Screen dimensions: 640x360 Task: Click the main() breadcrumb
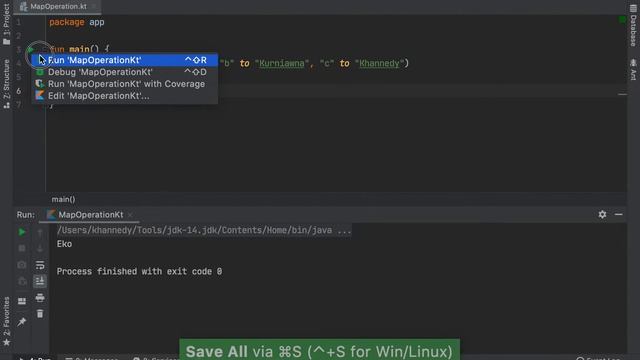tap(63, 199)
